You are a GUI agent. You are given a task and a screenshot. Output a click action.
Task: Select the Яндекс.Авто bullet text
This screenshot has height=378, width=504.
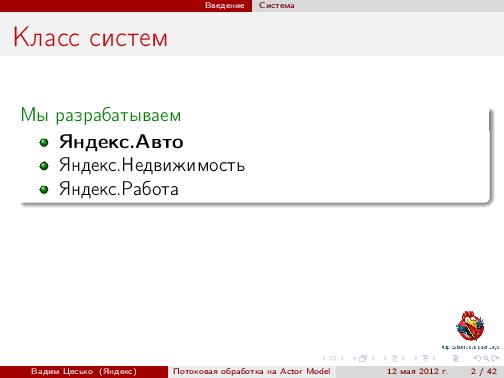[x=121, y=142]
